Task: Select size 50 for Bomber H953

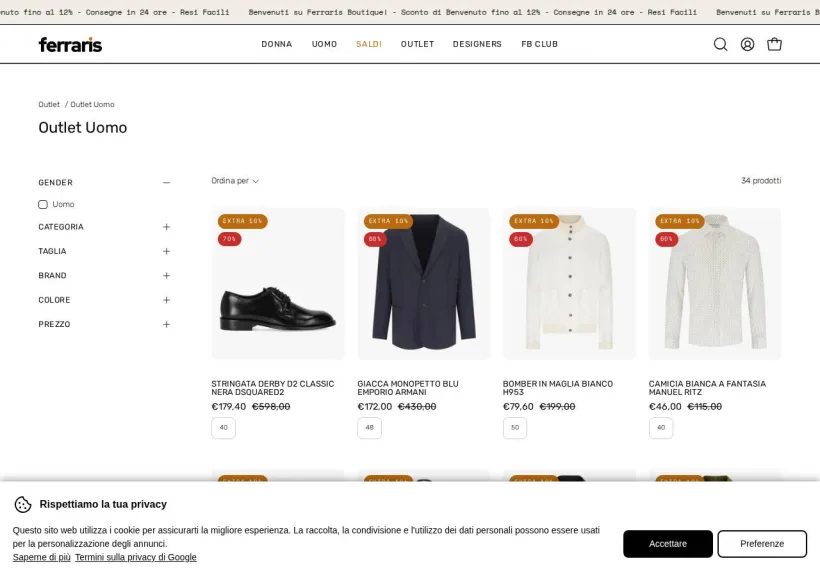Action: 515,428
